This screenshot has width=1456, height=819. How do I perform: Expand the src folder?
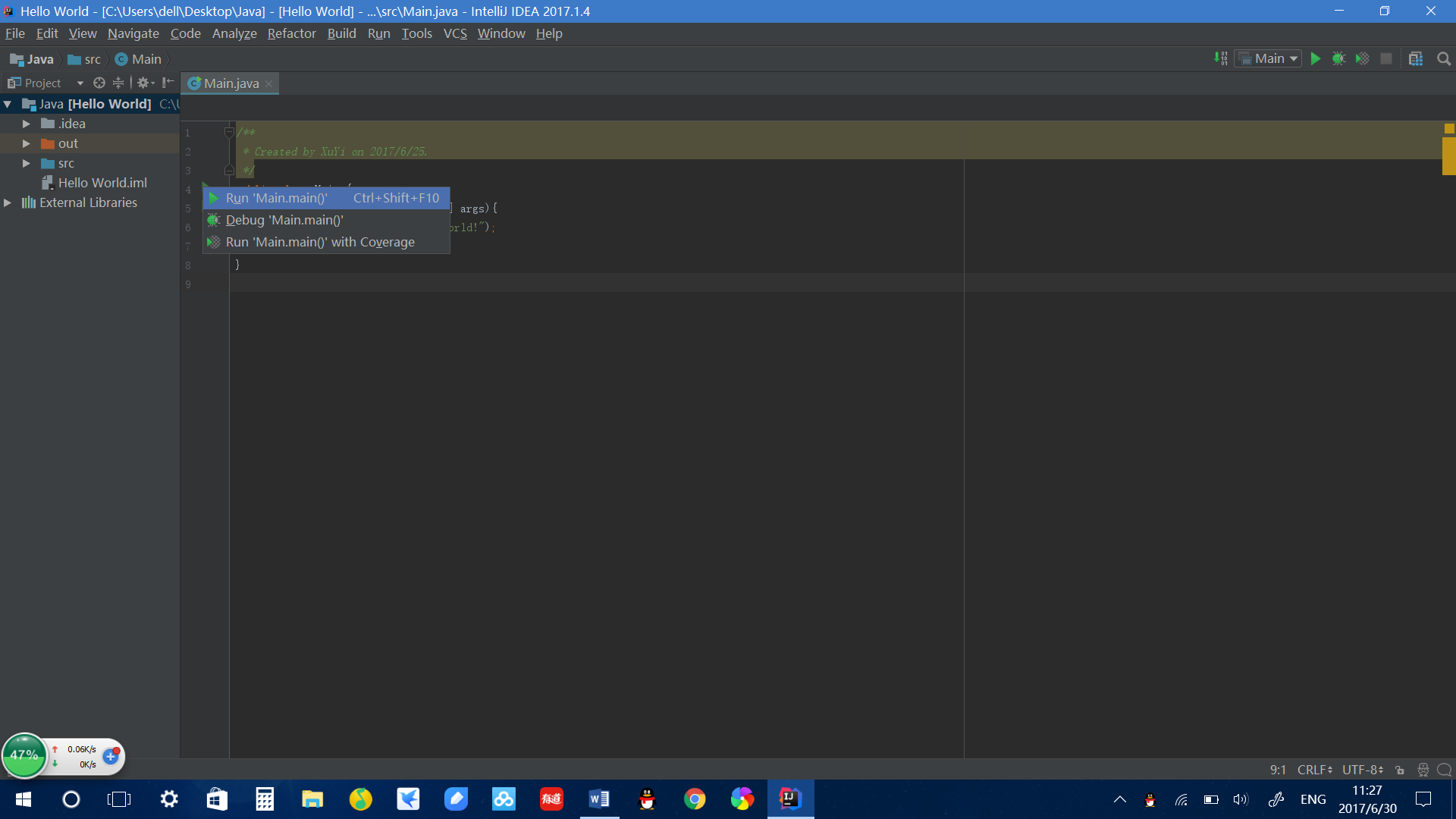click(27, 163)
